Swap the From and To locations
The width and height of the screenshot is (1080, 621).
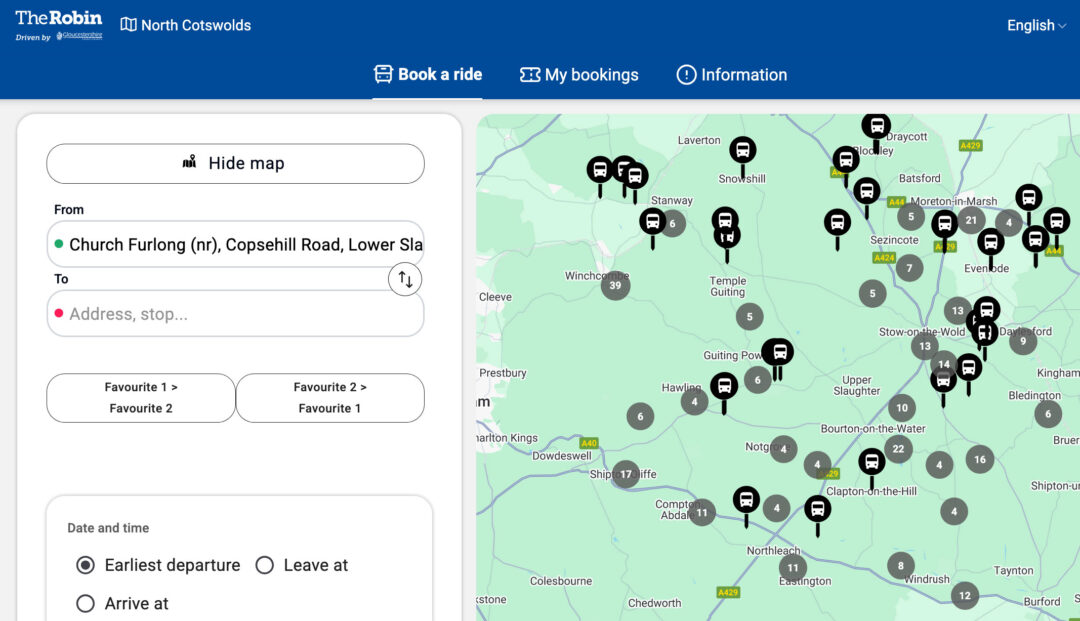pyautogui.click(x=405, y=280)
